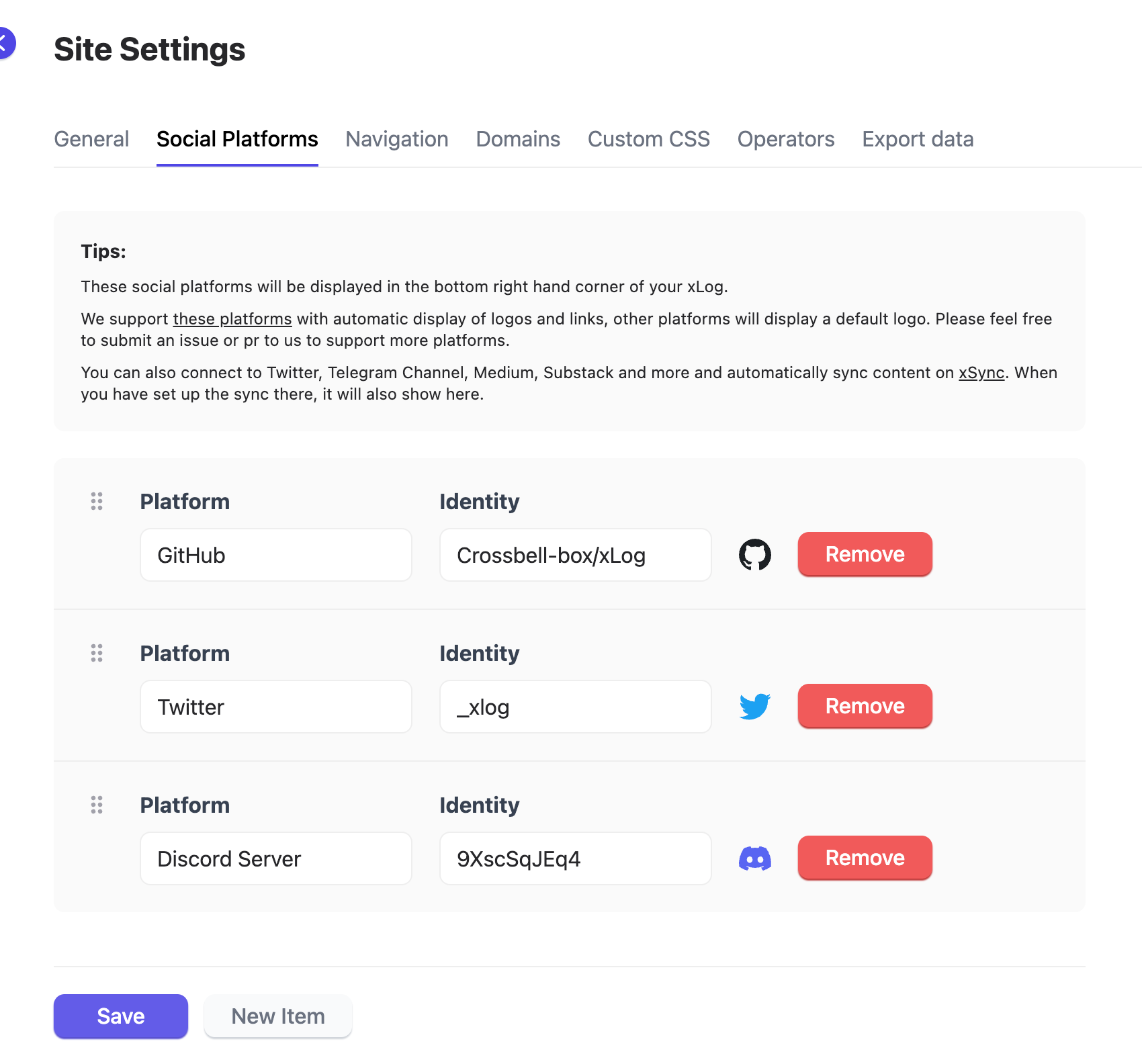Click the drag handle beside Discord Server row
1142x1064 pixels.
point(97,805)
